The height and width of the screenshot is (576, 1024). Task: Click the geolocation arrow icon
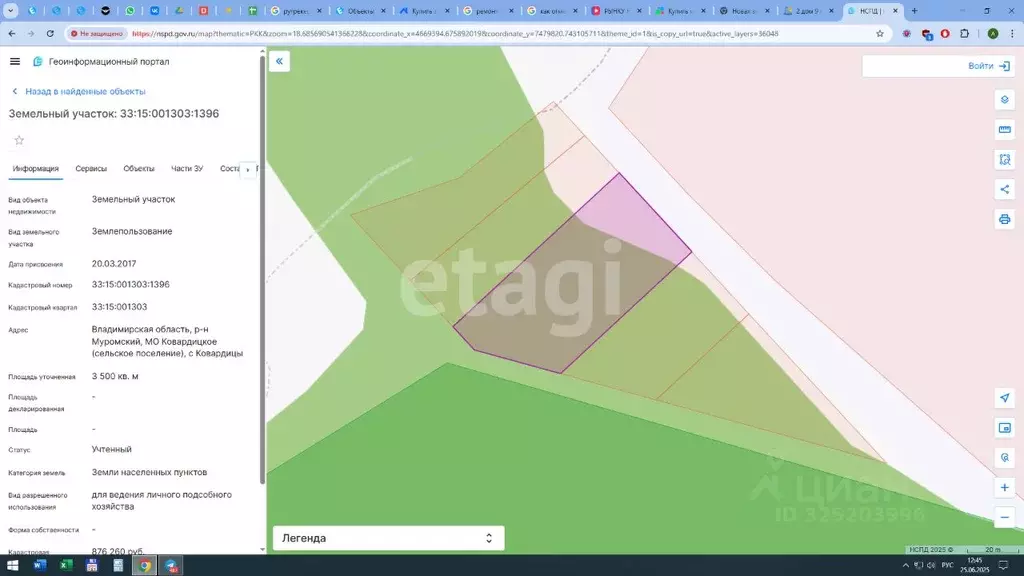(x=1004, y=397)
